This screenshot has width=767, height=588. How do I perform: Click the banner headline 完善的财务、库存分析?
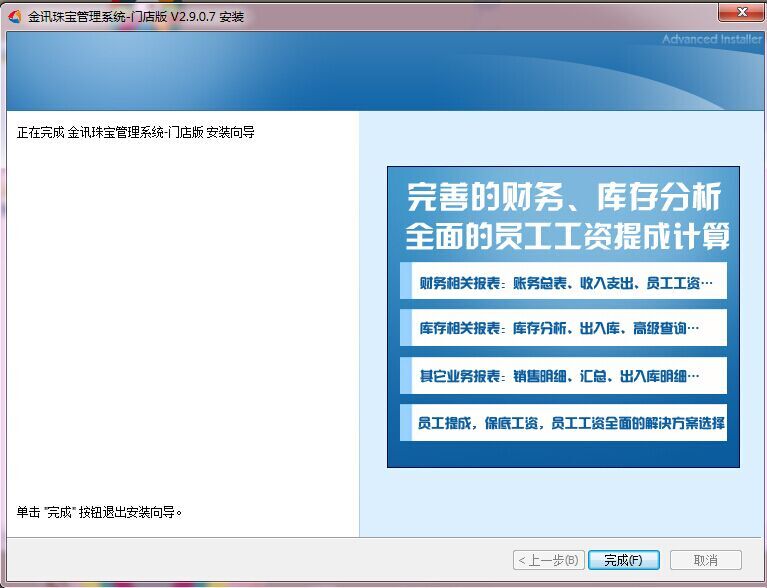(564, 197)
